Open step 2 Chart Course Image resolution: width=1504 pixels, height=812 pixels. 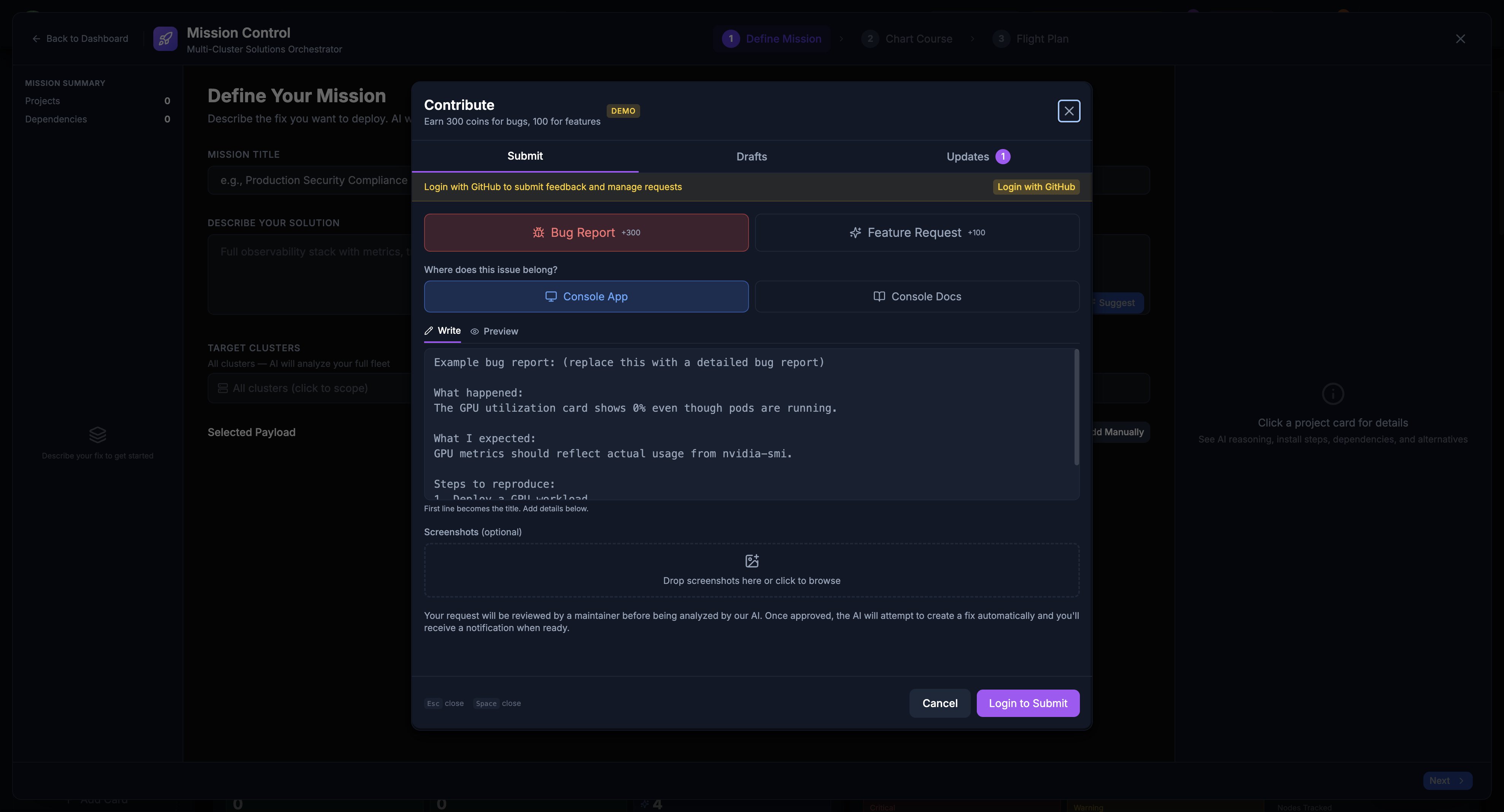pyautogui.click(x=907, y=38)
